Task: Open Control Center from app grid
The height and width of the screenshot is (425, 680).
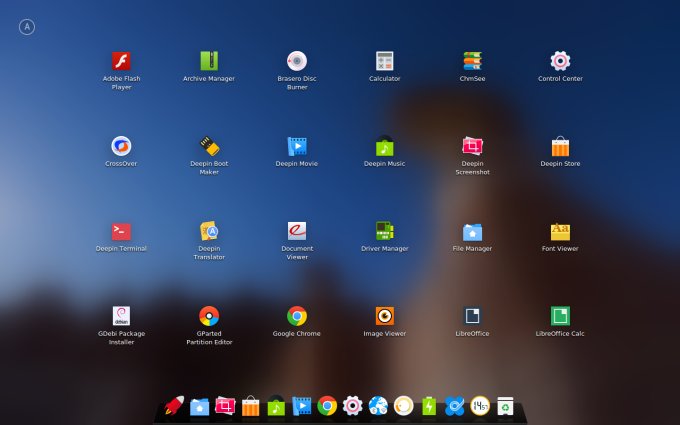Action: [560, 61]
